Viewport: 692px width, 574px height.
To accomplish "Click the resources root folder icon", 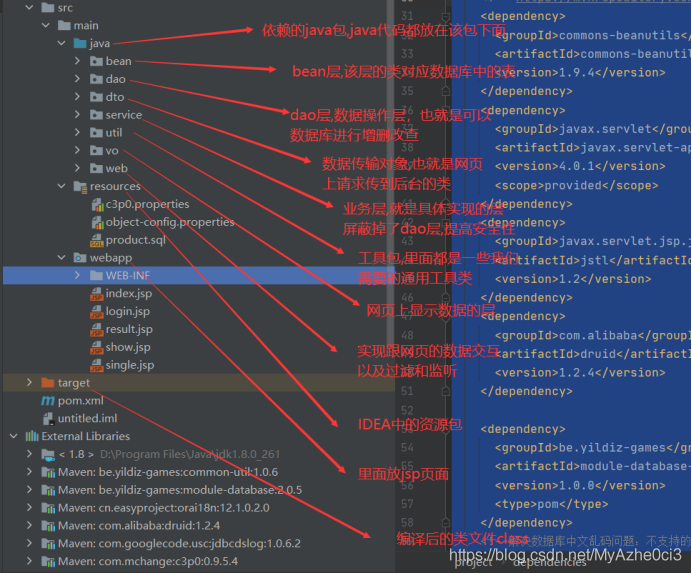I will coord(80,187).
